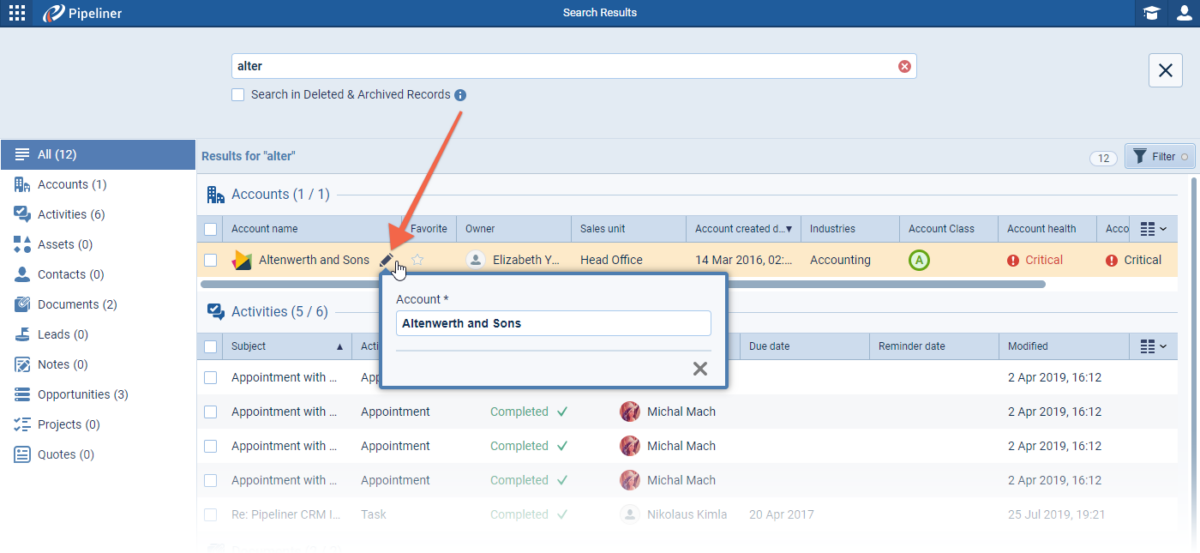The height and width of the screenshot is (553, 1200).
Task: Click the Filter button
Action: [1159, 157]
